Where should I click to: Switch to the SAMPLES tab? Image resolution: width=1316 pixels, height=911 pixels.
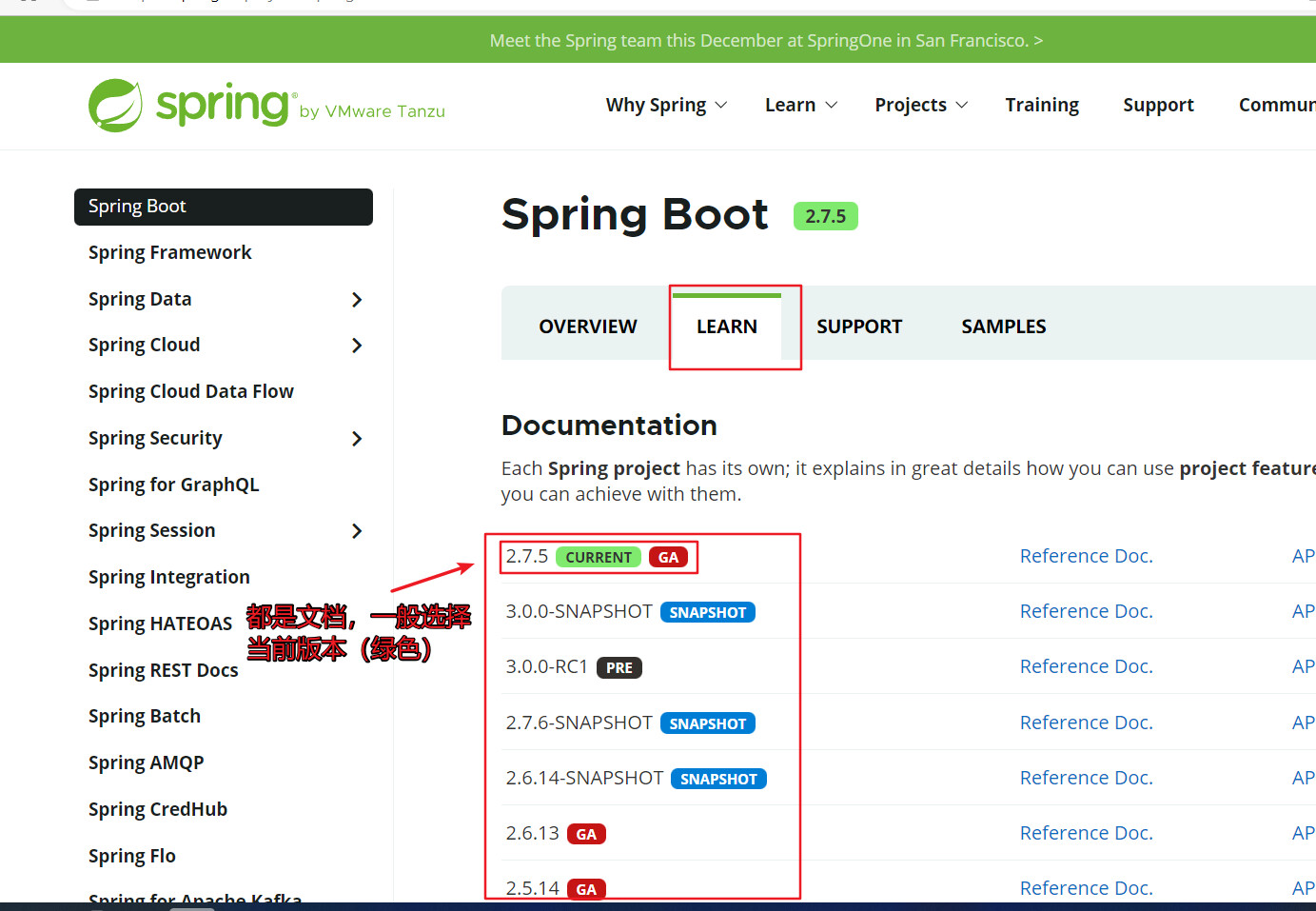point(1004,327)
